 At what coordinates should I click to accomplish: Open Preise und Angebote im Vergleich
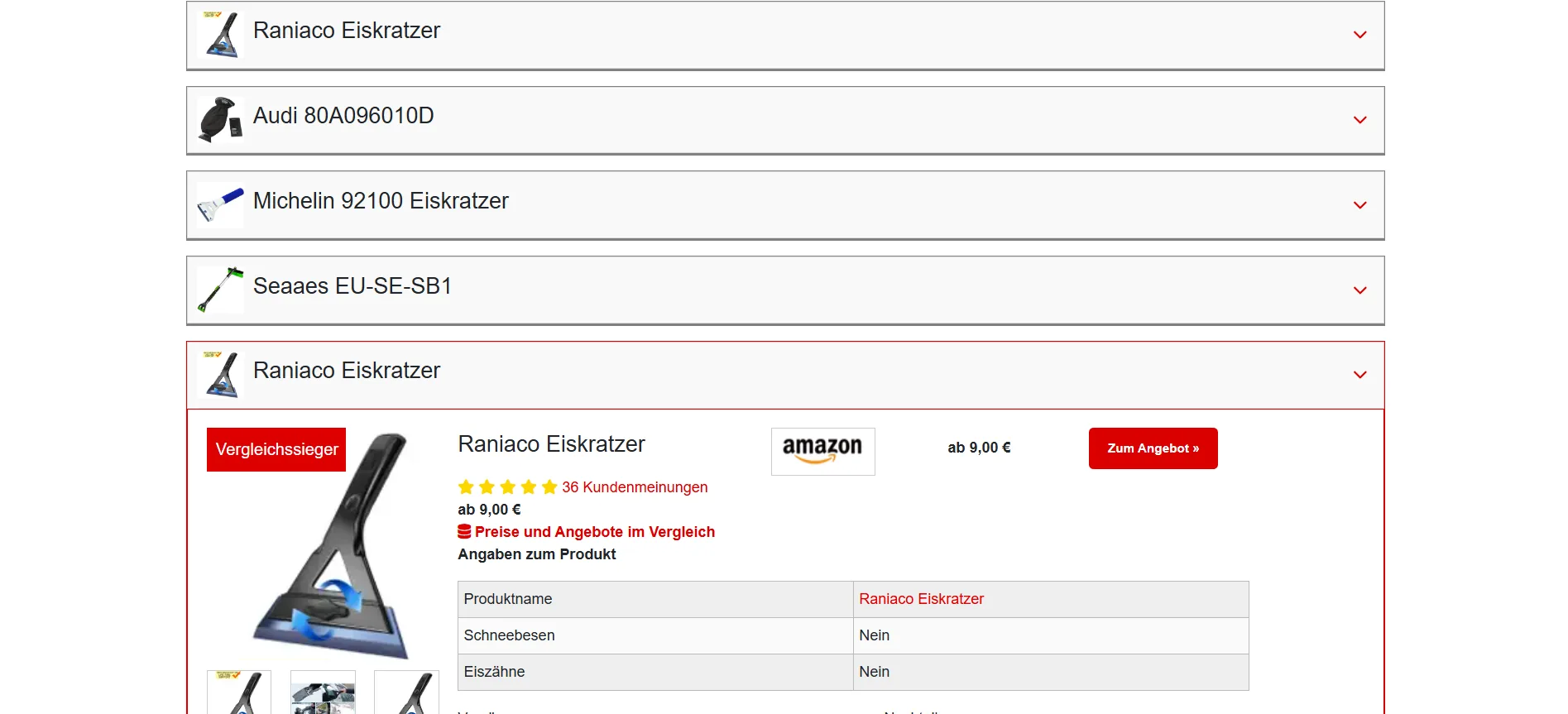pos(594,532)
